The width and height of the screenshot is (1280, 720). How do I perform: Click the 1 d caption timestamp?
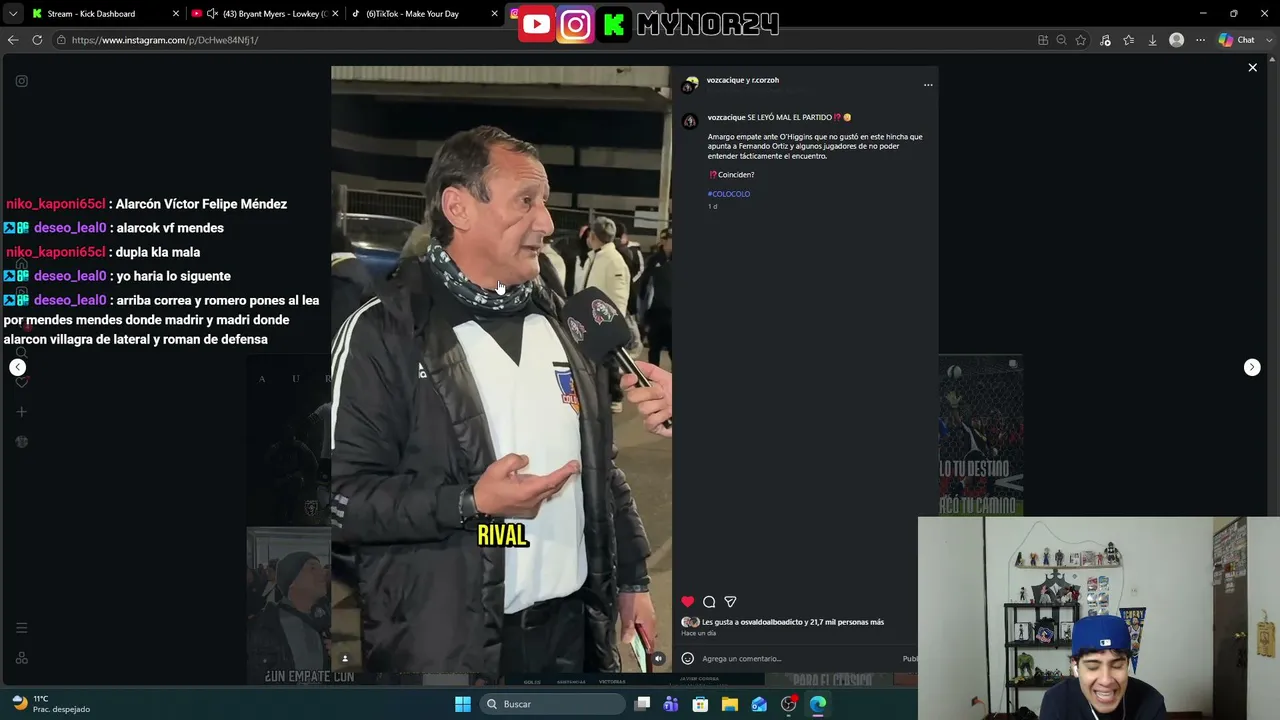tap(713, 207)
